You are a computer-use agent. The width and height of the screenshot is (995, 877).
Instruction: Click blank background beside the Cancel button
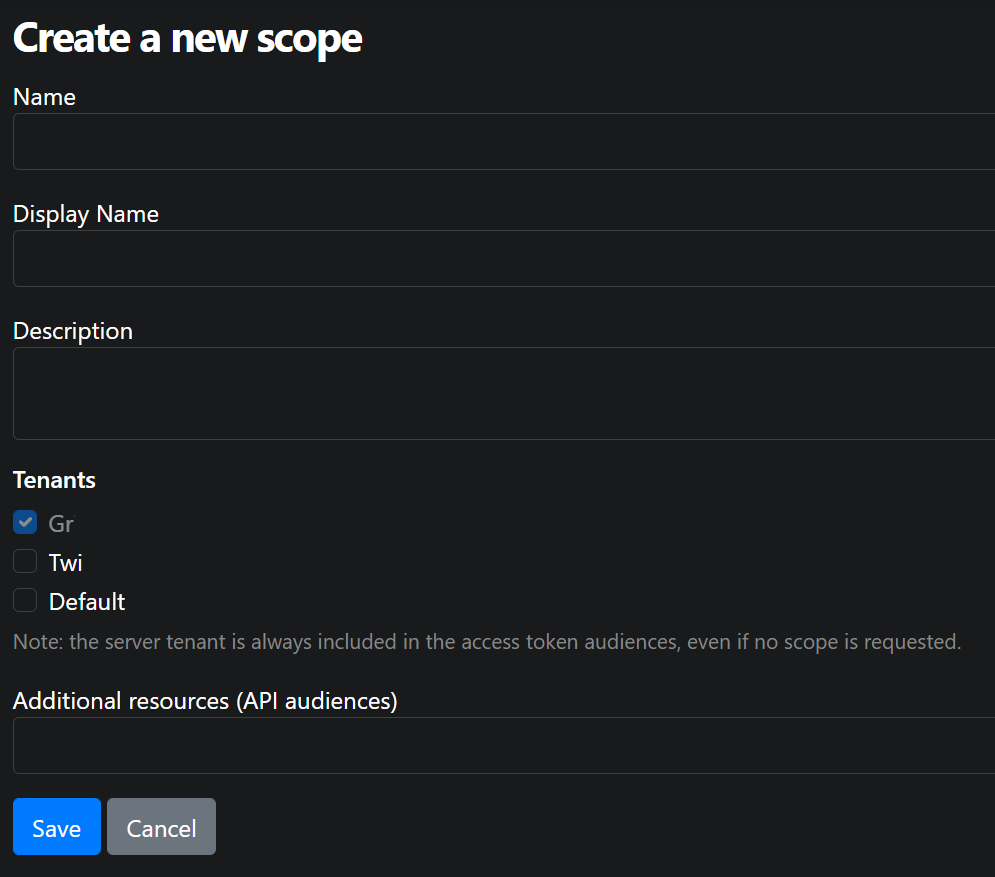pyautogui.click(x=571, y=826)
